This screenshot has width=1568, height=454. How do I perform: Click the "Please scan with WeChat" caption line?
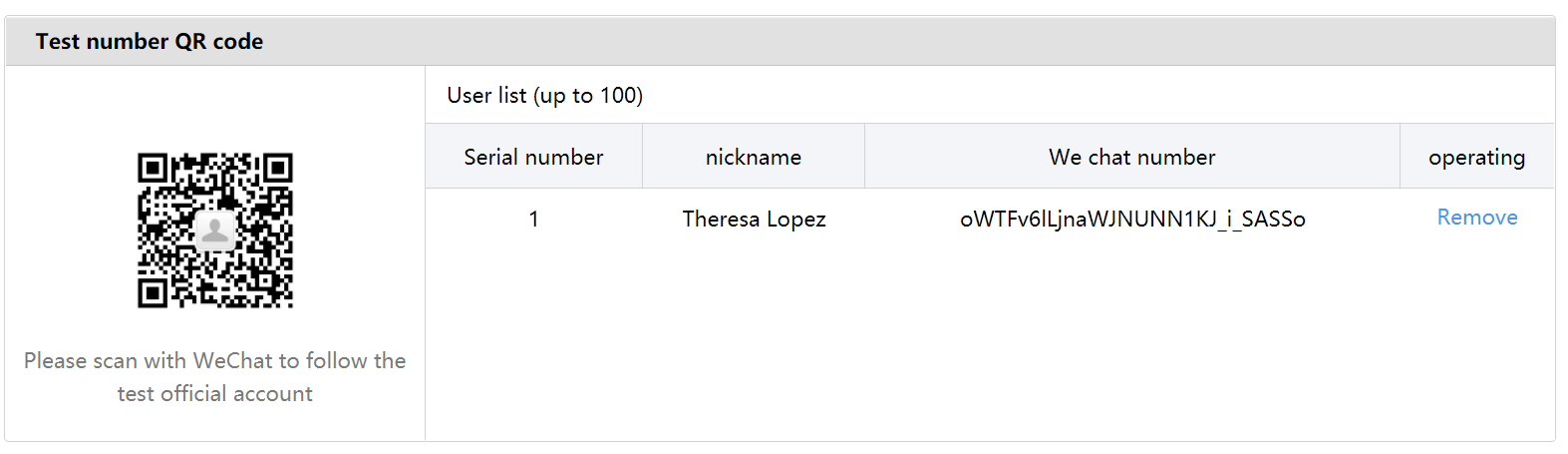point(214,361)
